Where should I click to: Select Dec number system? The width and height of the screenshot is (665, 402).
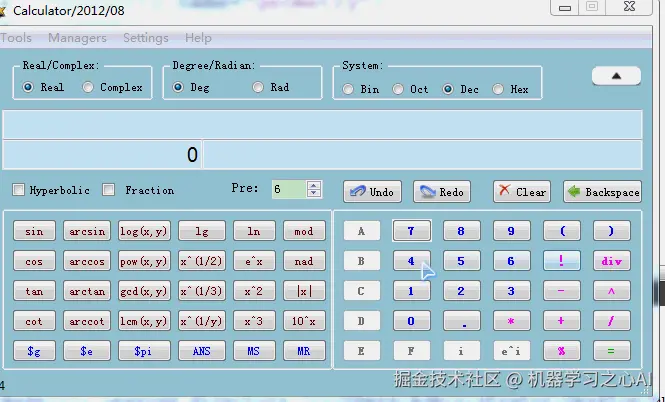(448, 89)
